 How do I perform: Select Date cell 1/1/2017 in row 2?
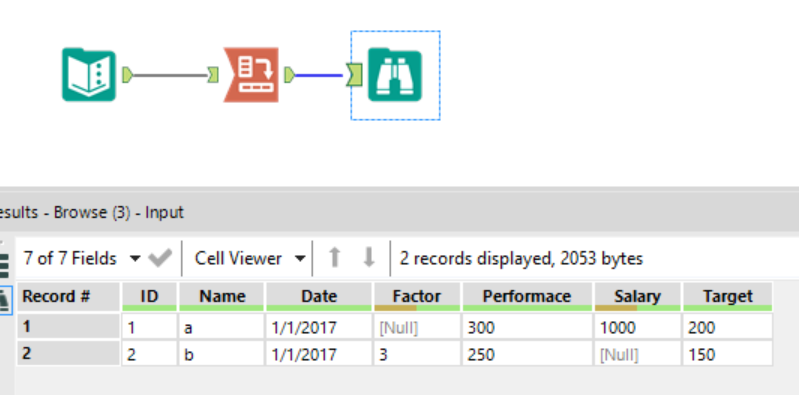pyautogui.click(x=319, y=354)
